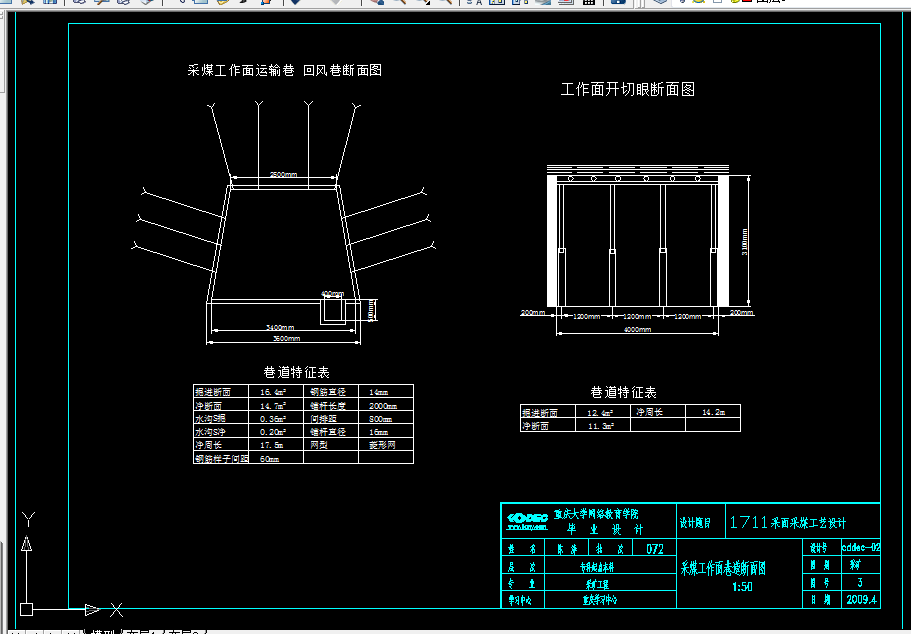Click the 2009.4 date cell
Screen dimensions: 911x634
862,600
